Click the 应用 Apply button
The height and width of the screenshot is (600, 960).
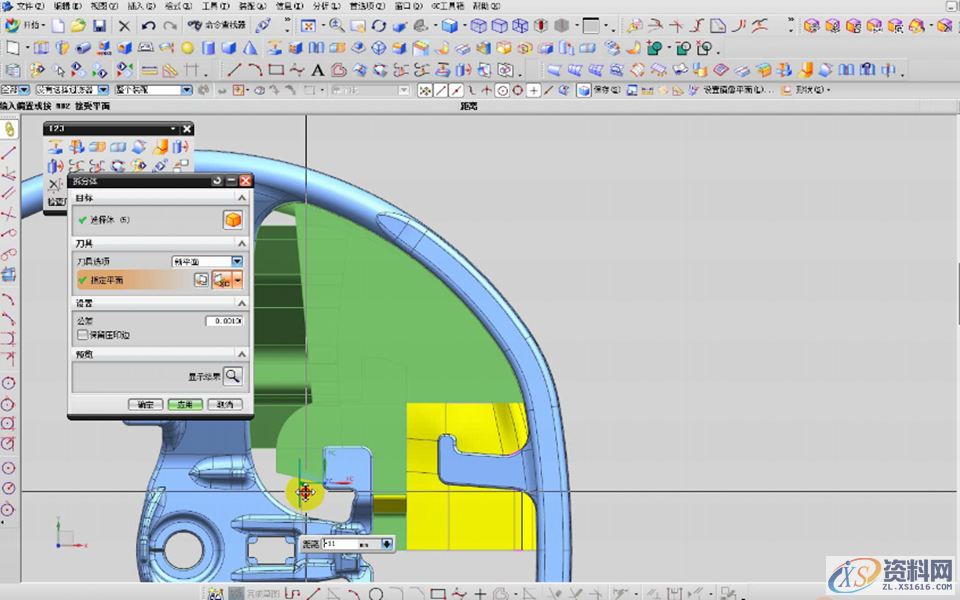pyautogui.click(x=184, y=405)
